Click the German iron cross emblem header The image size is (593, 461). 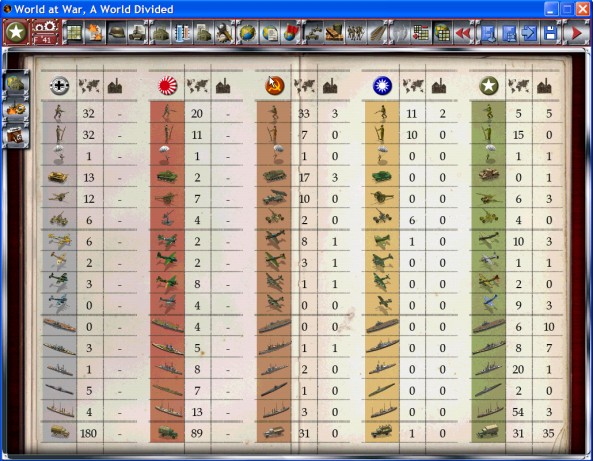(59, 85)
